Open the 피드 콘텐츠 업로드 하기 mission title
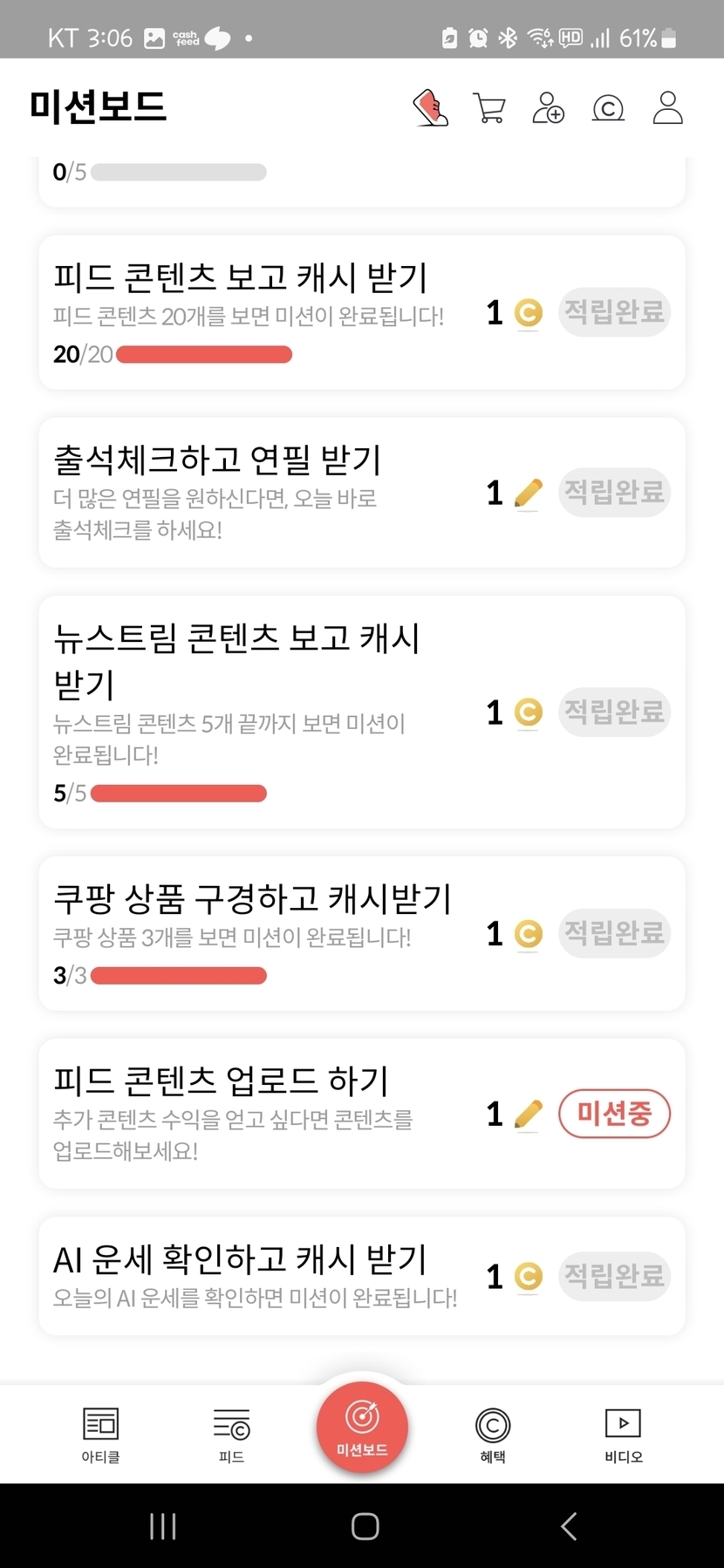The image size is (724, 1568). [x=221, y=1081]
